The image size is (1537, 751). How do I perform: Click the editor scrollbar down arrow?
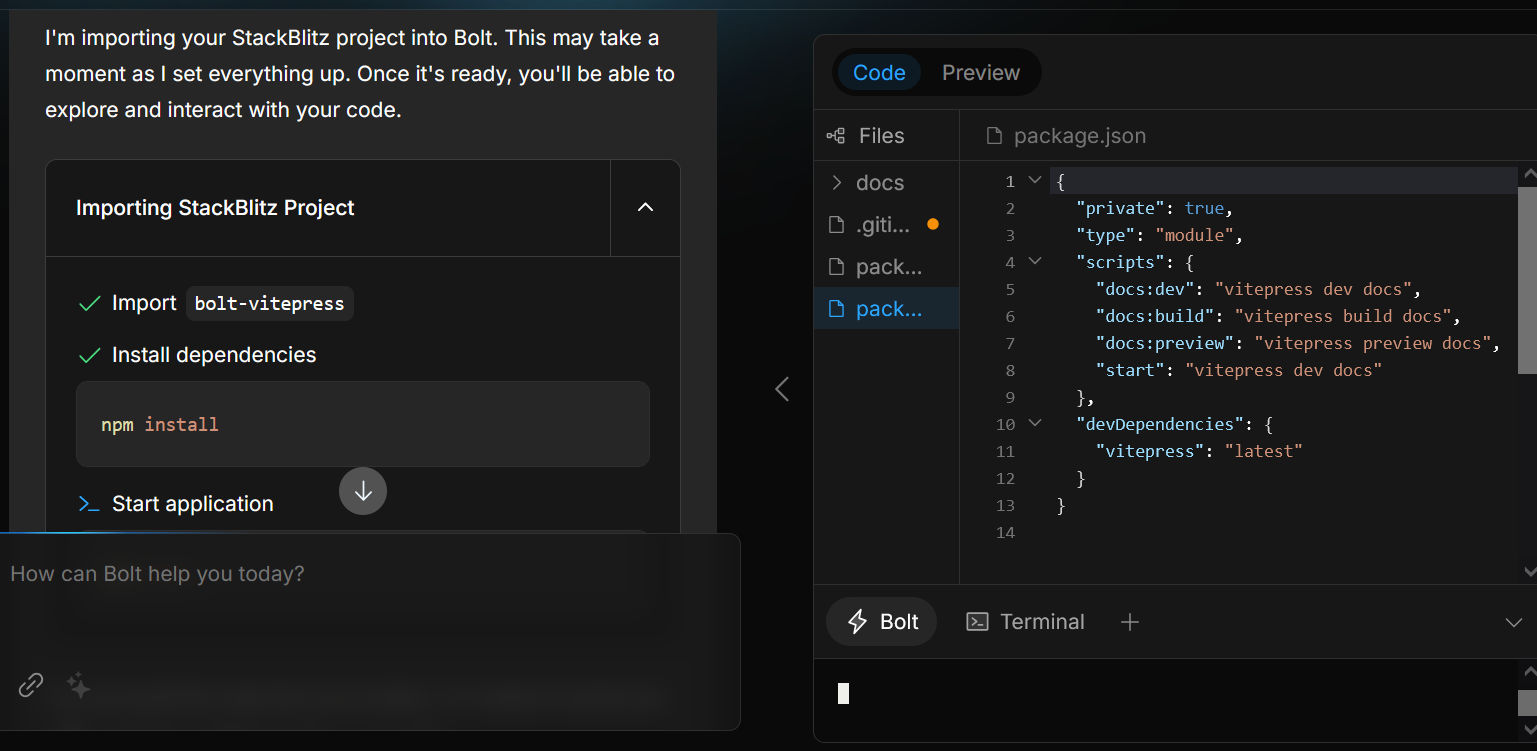pos(1528,572)
